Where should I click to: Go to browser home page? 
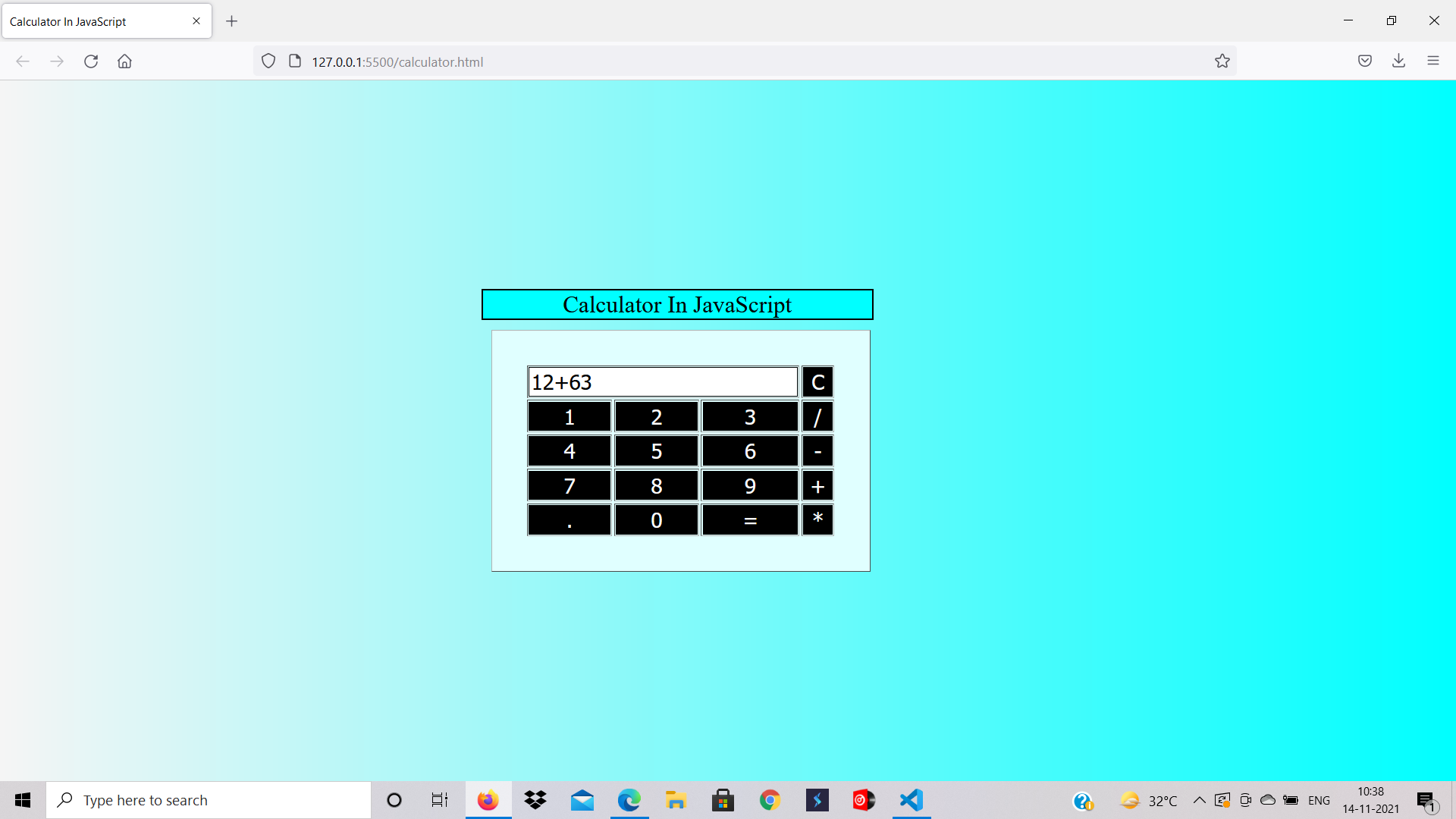click(x=124, y=61)
